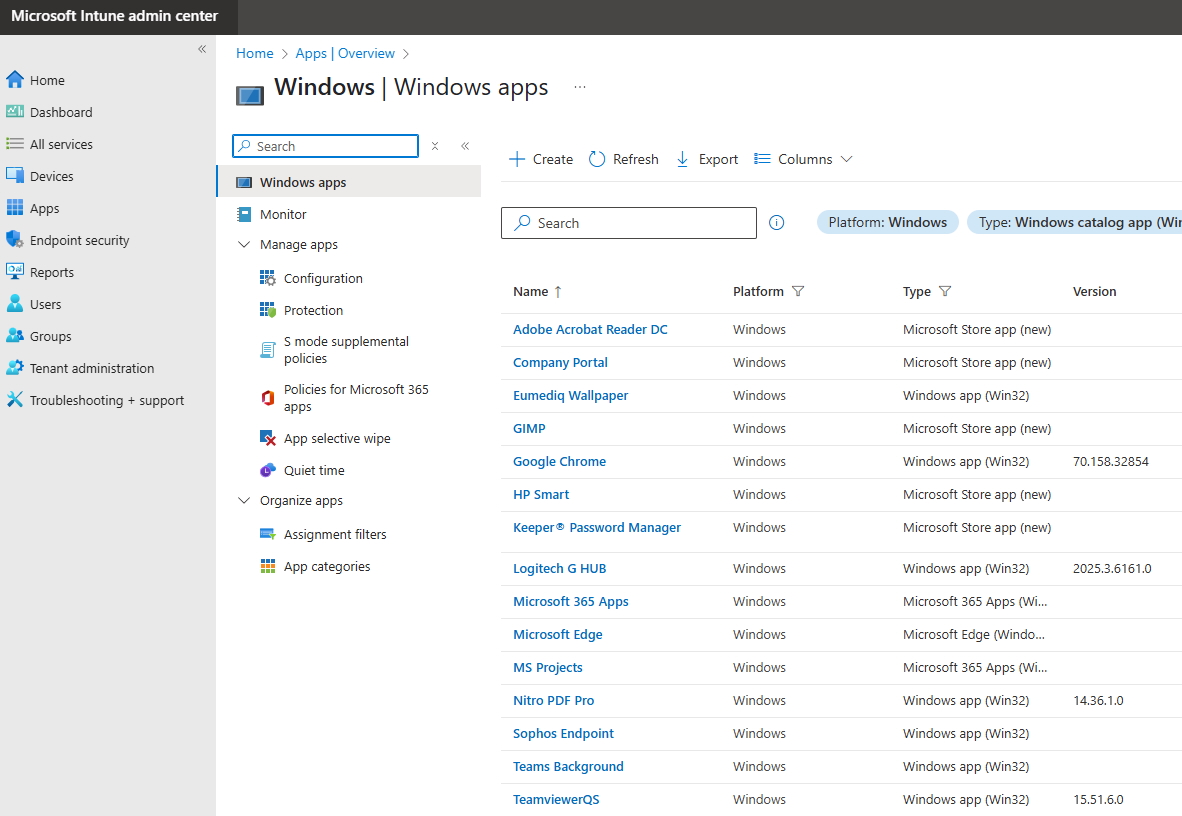Screen dimensions: 1182x816
Task: Go to Apps | Overview breadcrumb link
Action: pyautogui.click(x=345, y=54)
